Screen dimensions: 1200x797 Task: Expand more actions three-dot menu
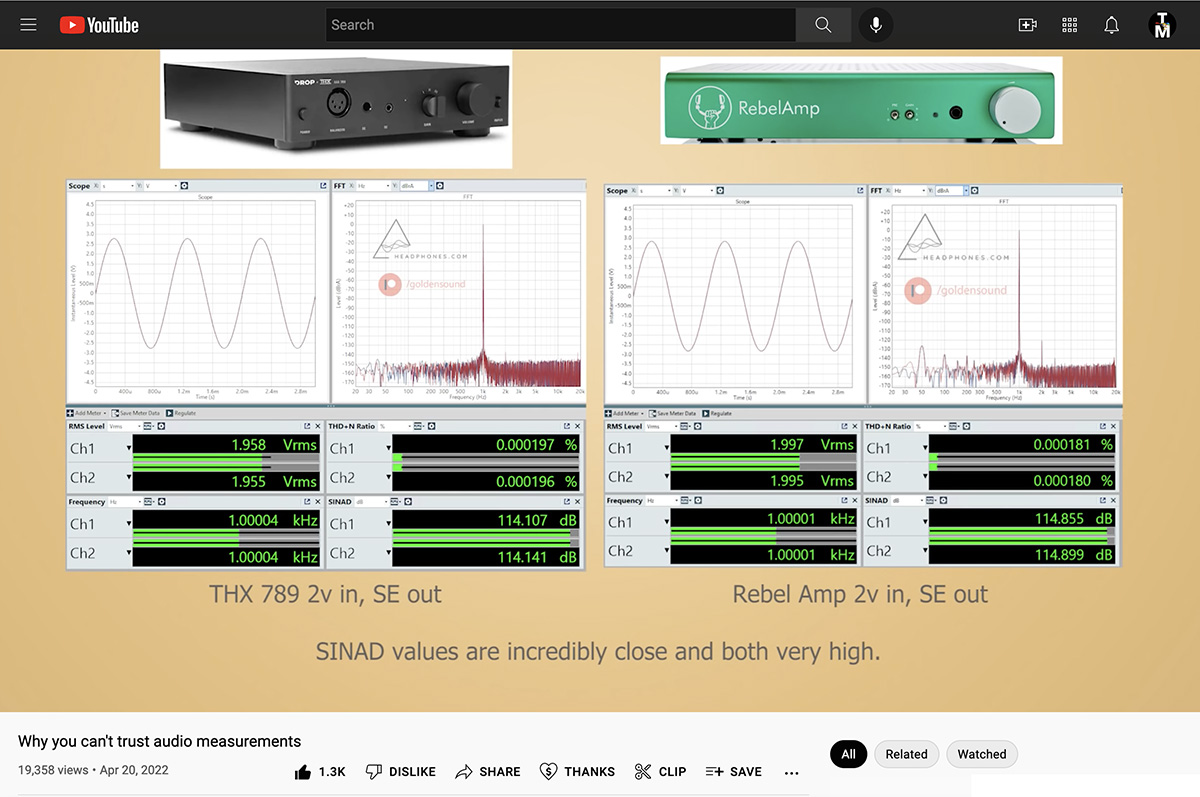(792, 772)
